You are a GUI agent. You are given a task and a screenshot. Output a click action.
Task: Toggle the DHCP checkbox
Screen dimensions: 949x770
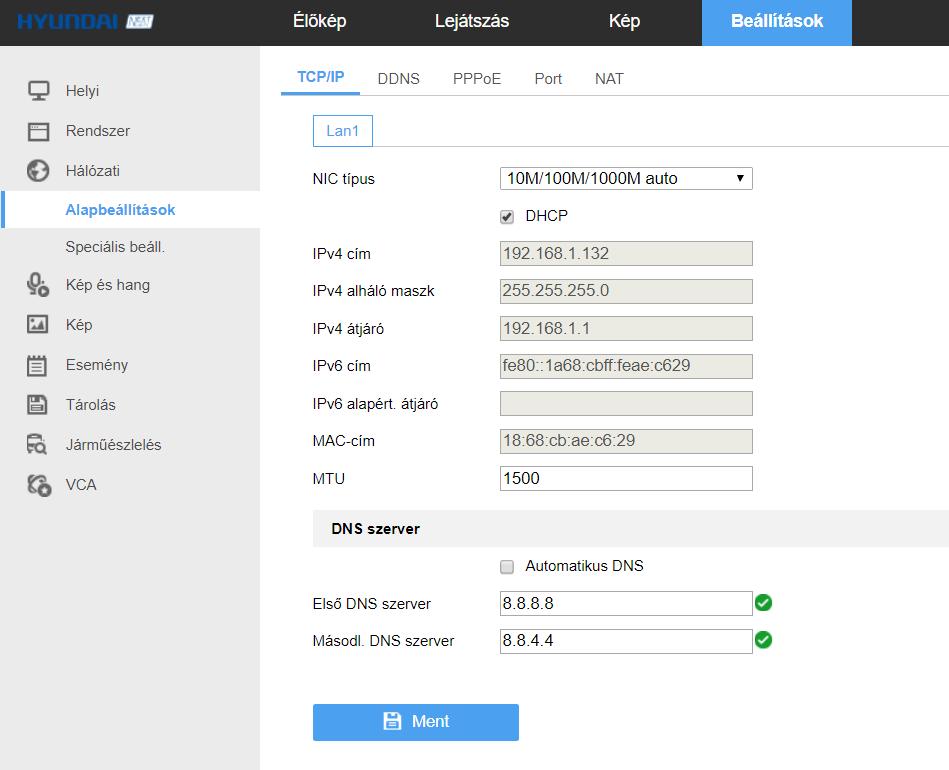[x=507, y=217]
